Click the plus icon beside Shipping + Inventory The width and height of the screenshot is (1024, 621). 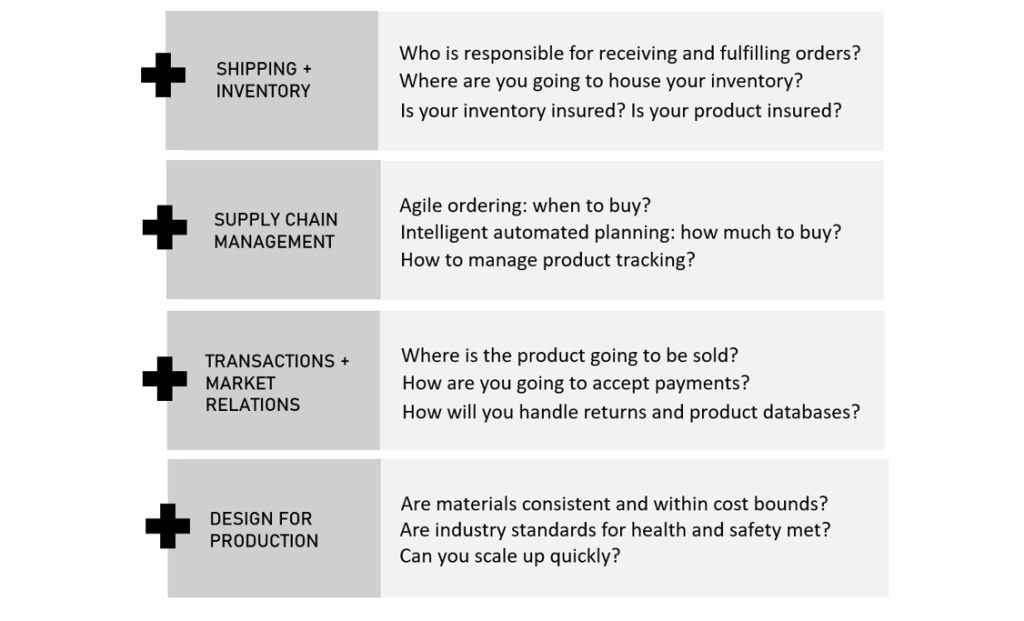click(x=163, y=75)
